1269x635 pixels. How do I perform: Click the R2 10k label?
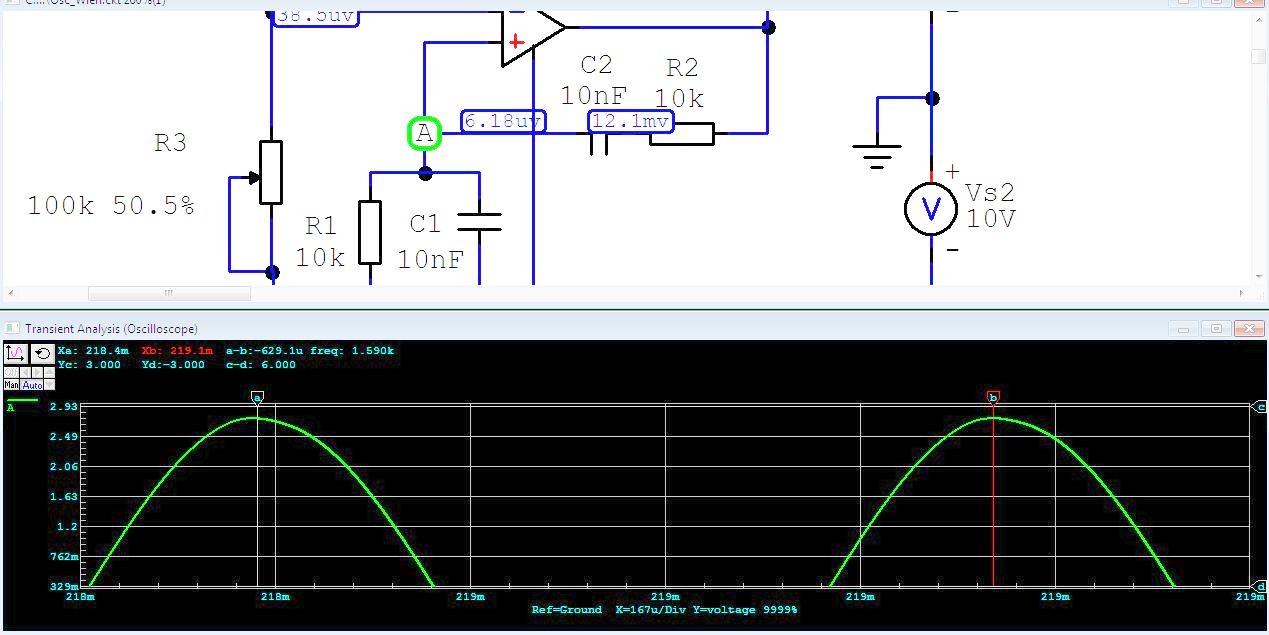click(x=680, y=83)
